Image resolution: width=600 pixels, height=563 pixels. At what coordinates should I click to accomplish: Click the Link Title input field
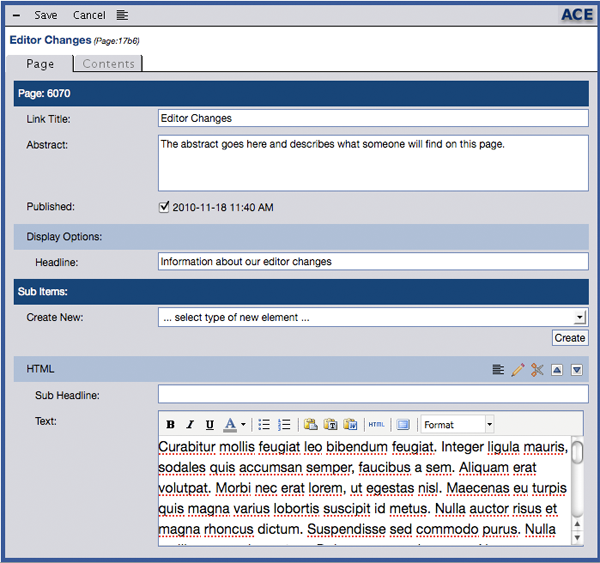(372, 118)
